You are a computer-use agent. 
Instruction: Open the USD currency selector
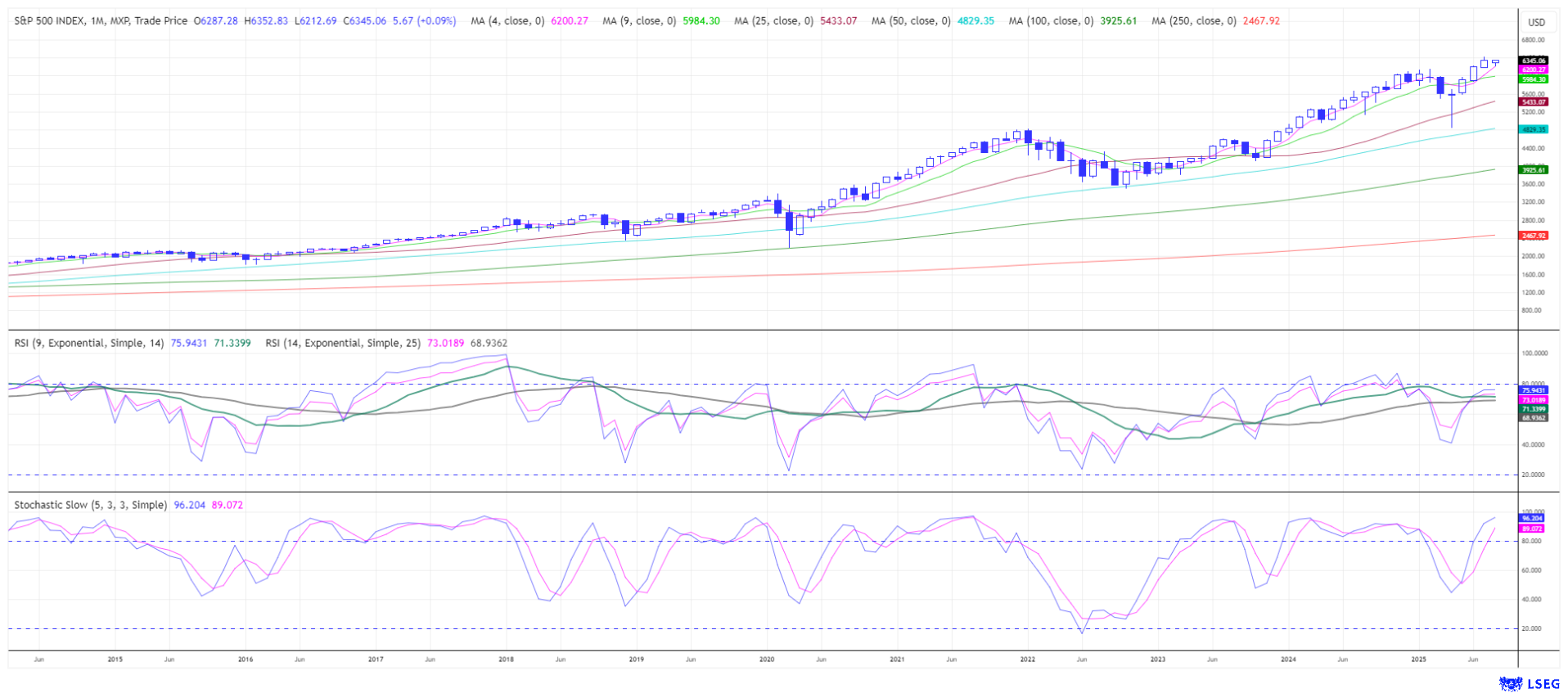1536,22
